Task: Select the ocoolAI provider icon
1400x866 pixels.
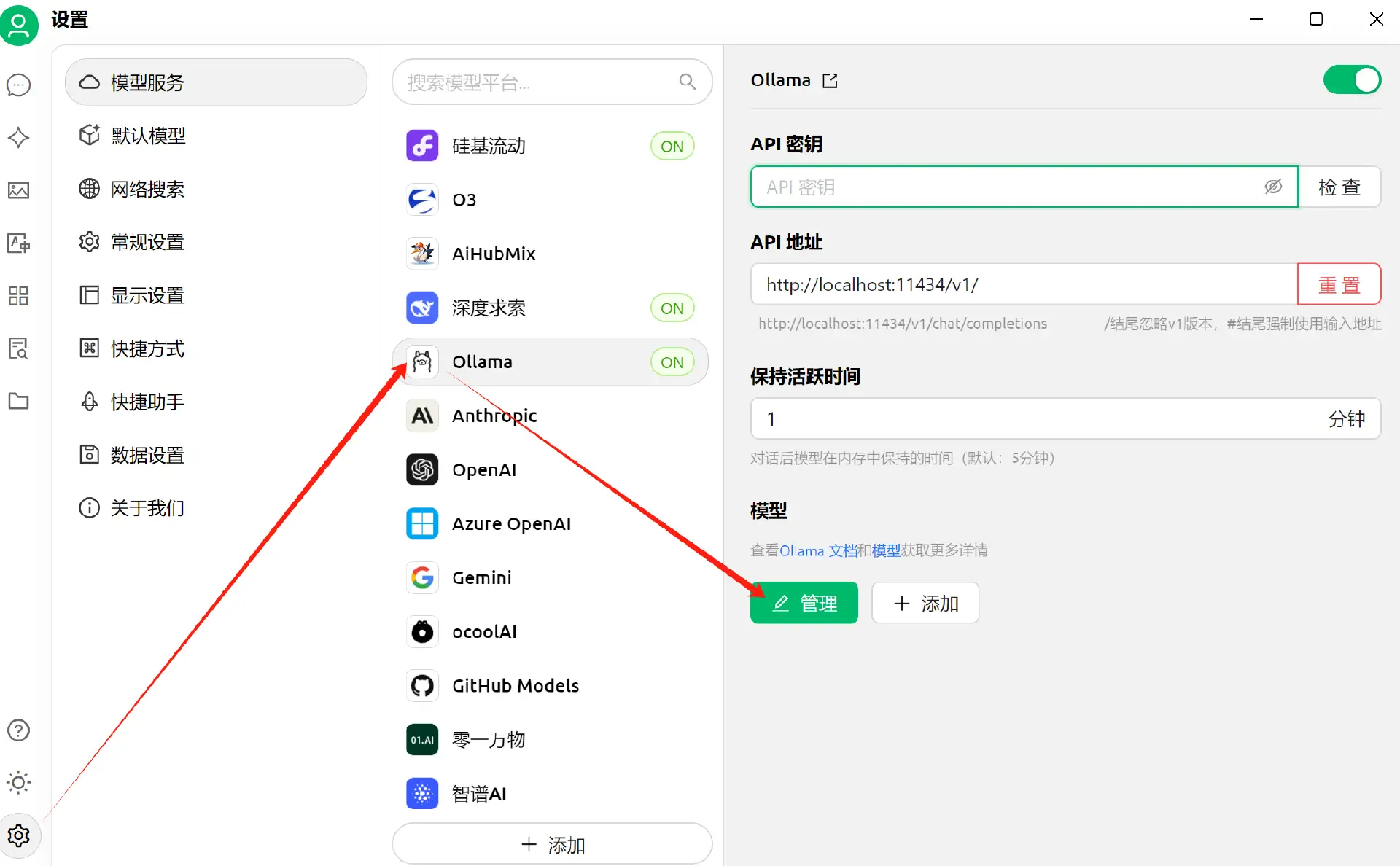Action: (422, 631)
